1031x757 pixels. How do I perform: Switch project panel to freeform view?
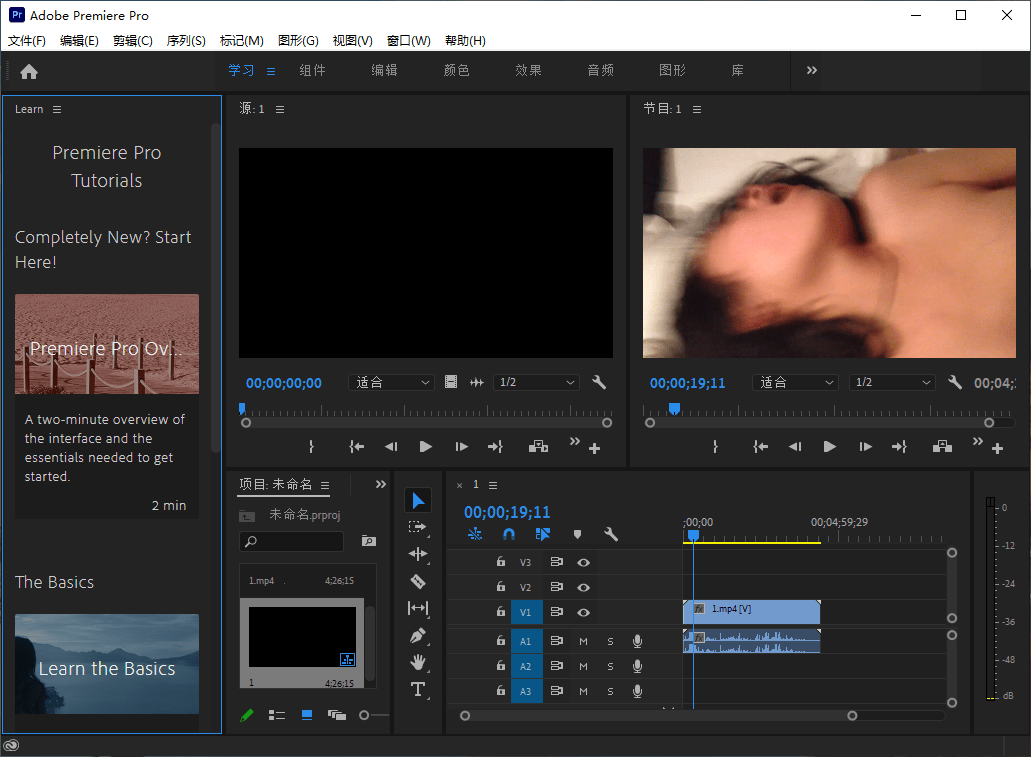click(337, 715)
